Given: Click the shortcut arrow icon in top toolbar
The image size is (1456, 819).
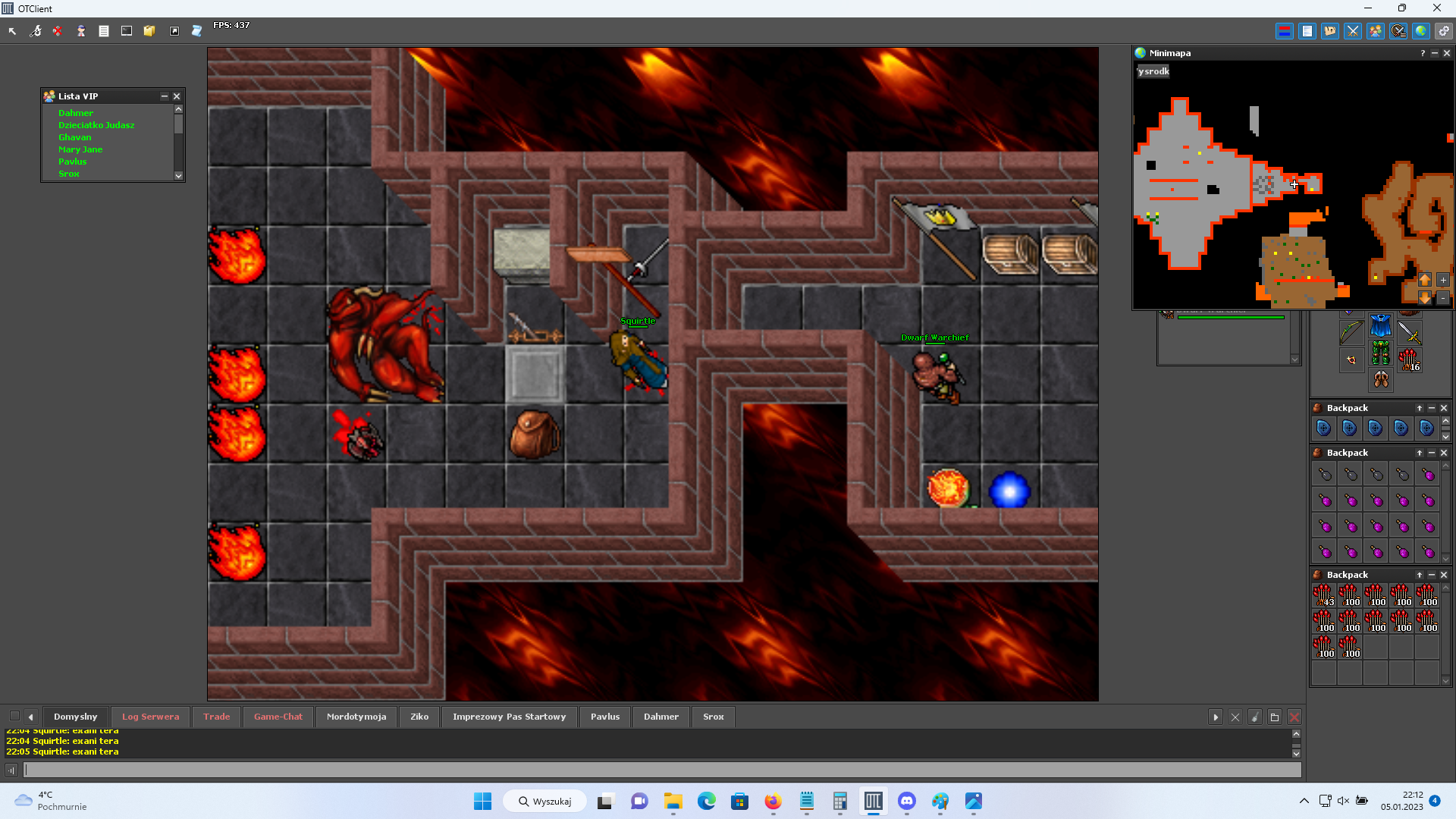Looking at the screenshot, I should click(174, 31).
